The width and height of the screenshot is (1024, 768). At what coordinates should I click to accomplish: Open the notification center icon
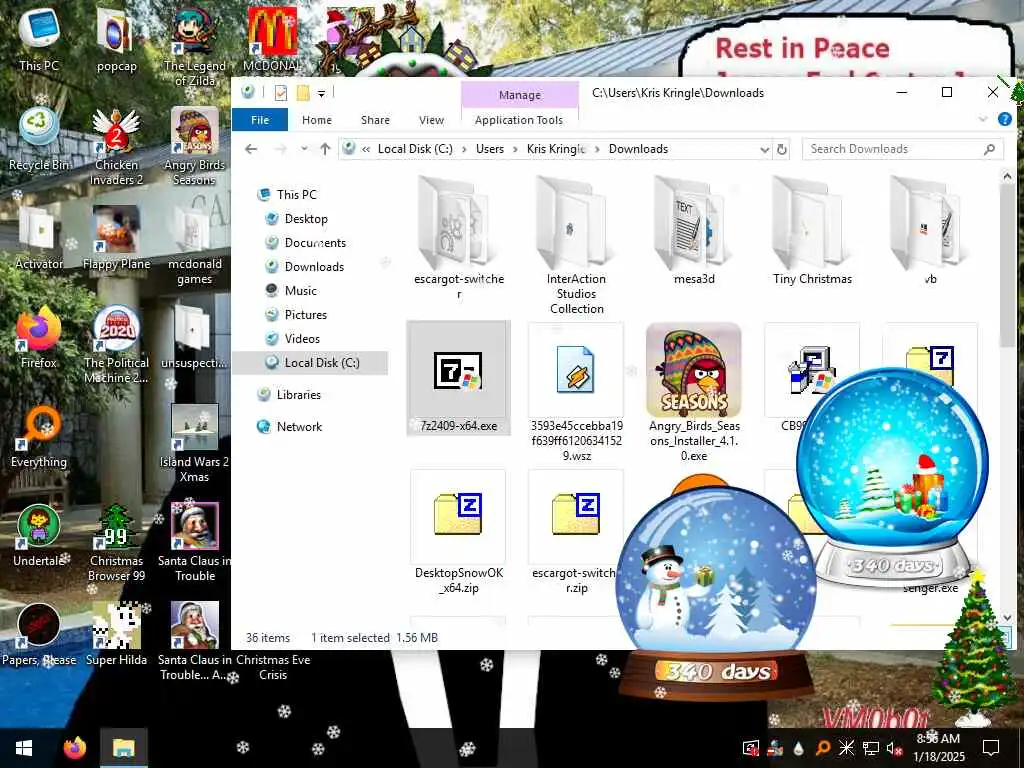(991, 748)
